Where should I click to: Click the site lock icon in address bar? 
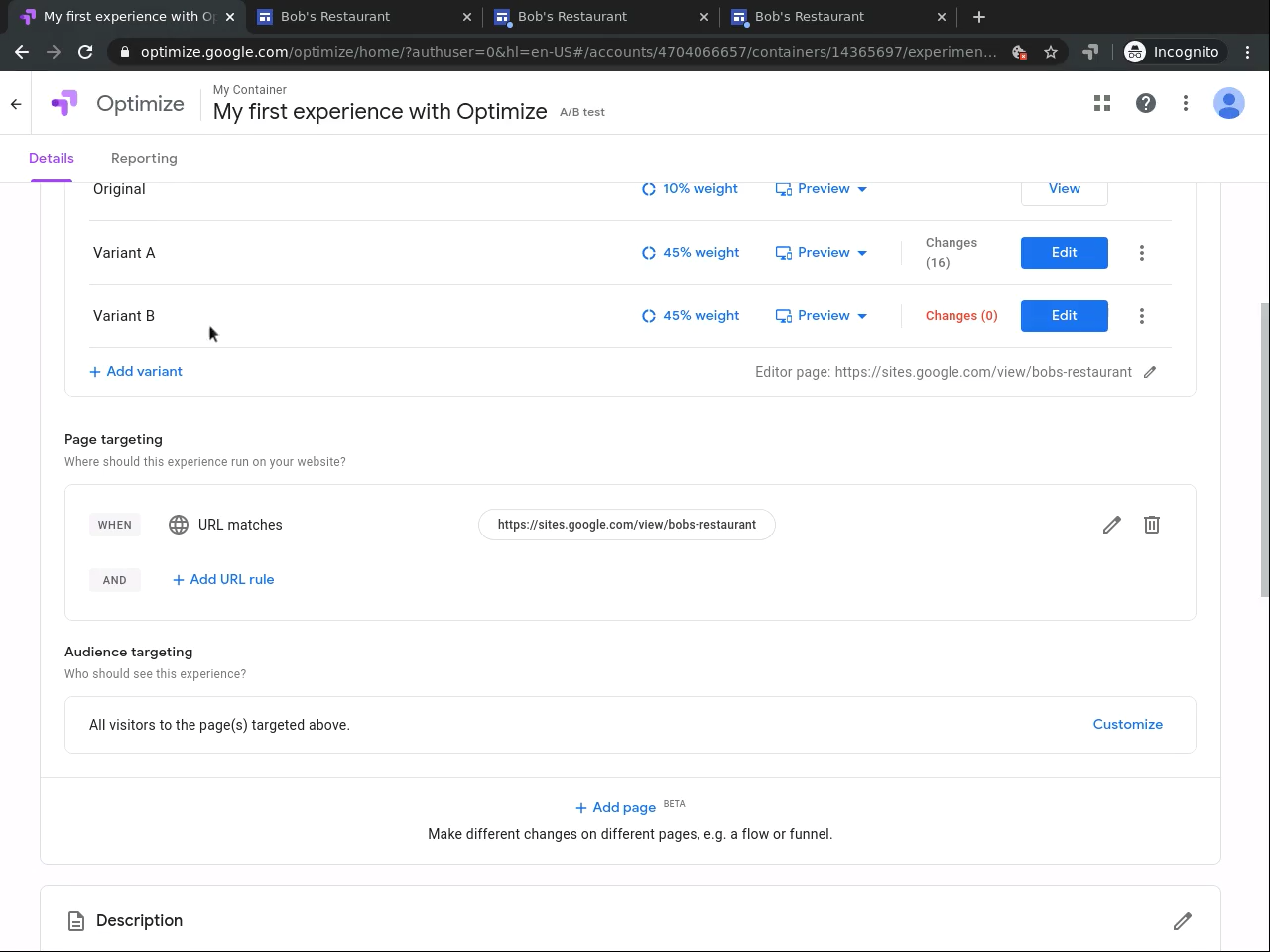123,52
